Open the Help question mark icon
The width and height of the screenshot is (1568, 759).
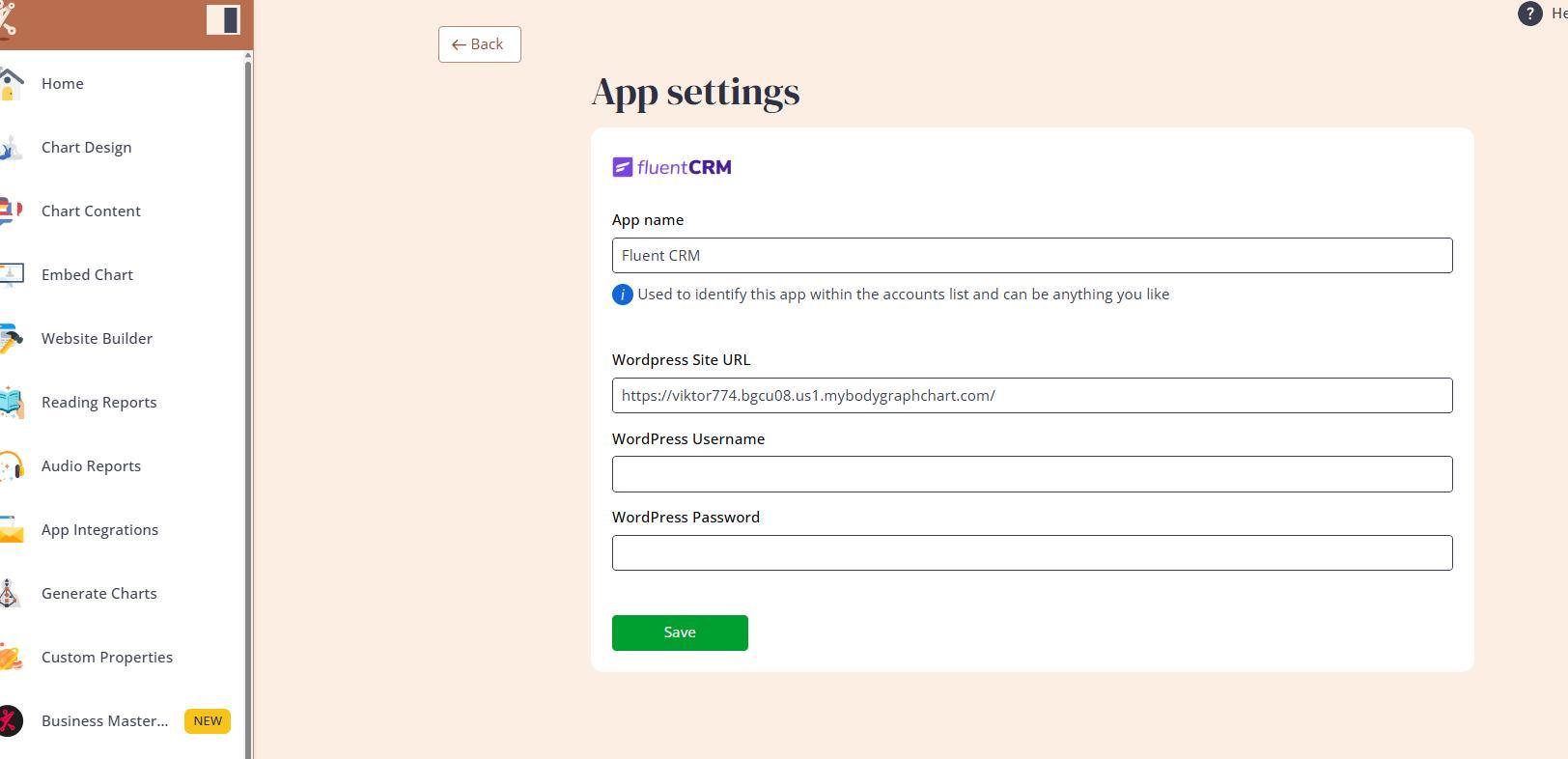click(x=1529, y=14)
